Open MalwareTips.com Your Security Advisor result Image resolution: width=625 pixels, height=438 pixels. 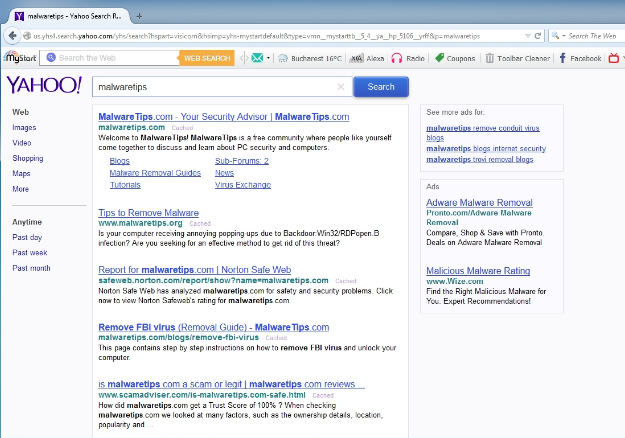[x=224, y=117]
